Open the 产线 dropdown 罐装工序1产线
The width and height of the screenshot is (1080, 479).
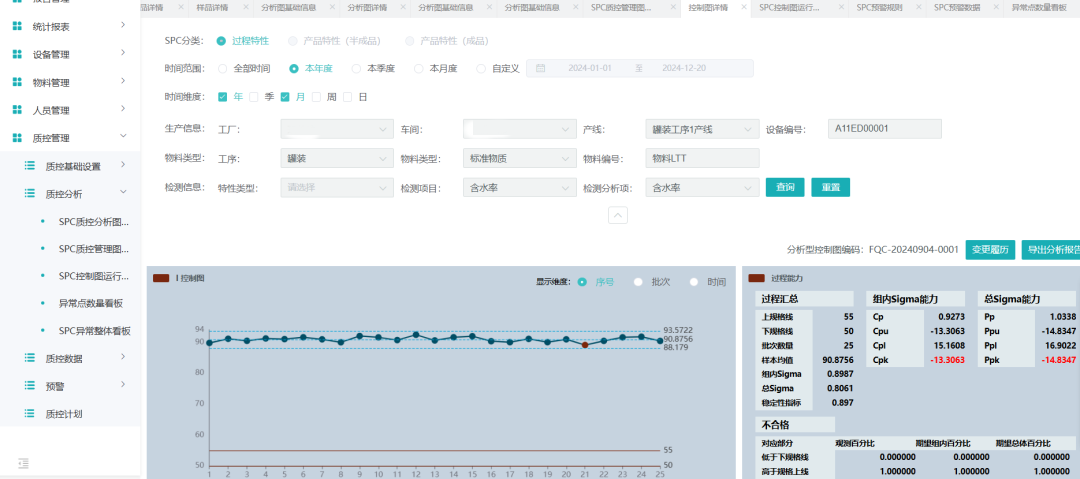tap(701, 129)
